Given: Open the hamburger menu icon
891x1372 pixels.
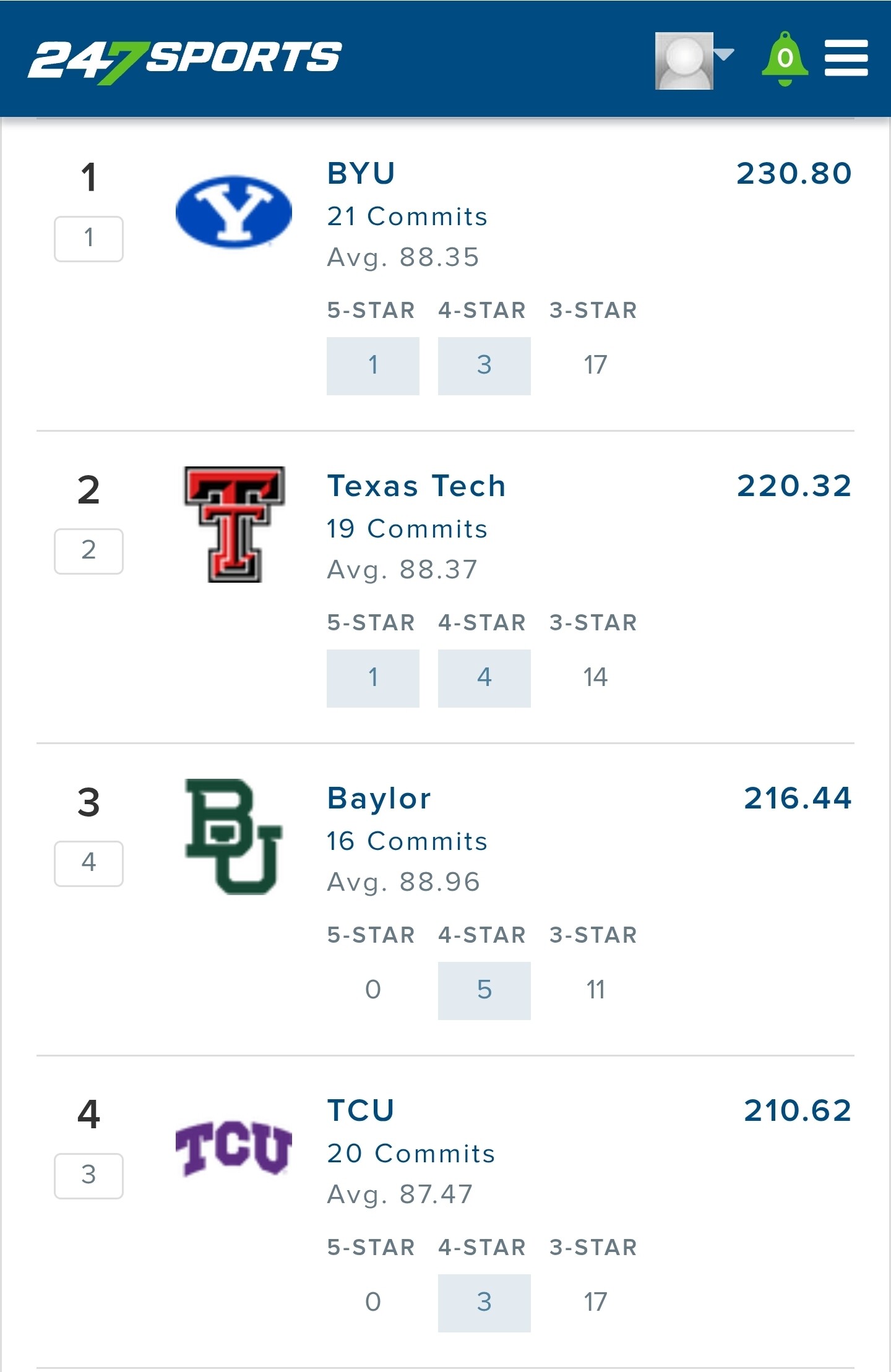Looking at the screenshot, I should (x=846, y=58).
